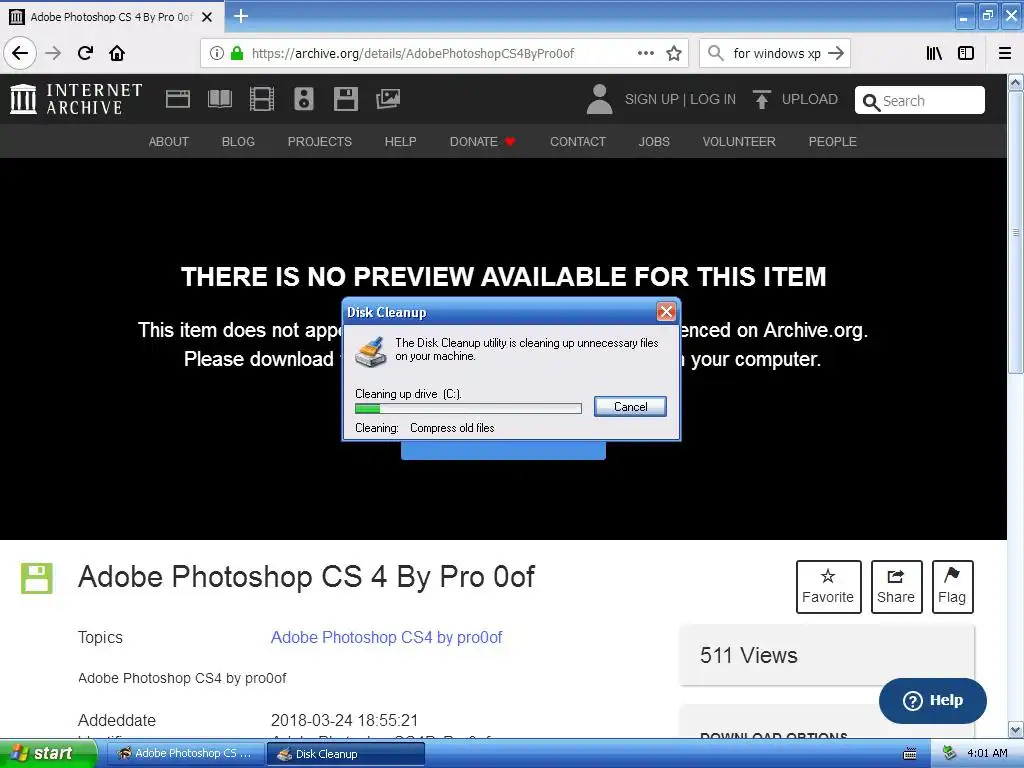Viewport: 1024px width, 768px height.
Task: Open the Web archive icon
Action: (178, 99)
